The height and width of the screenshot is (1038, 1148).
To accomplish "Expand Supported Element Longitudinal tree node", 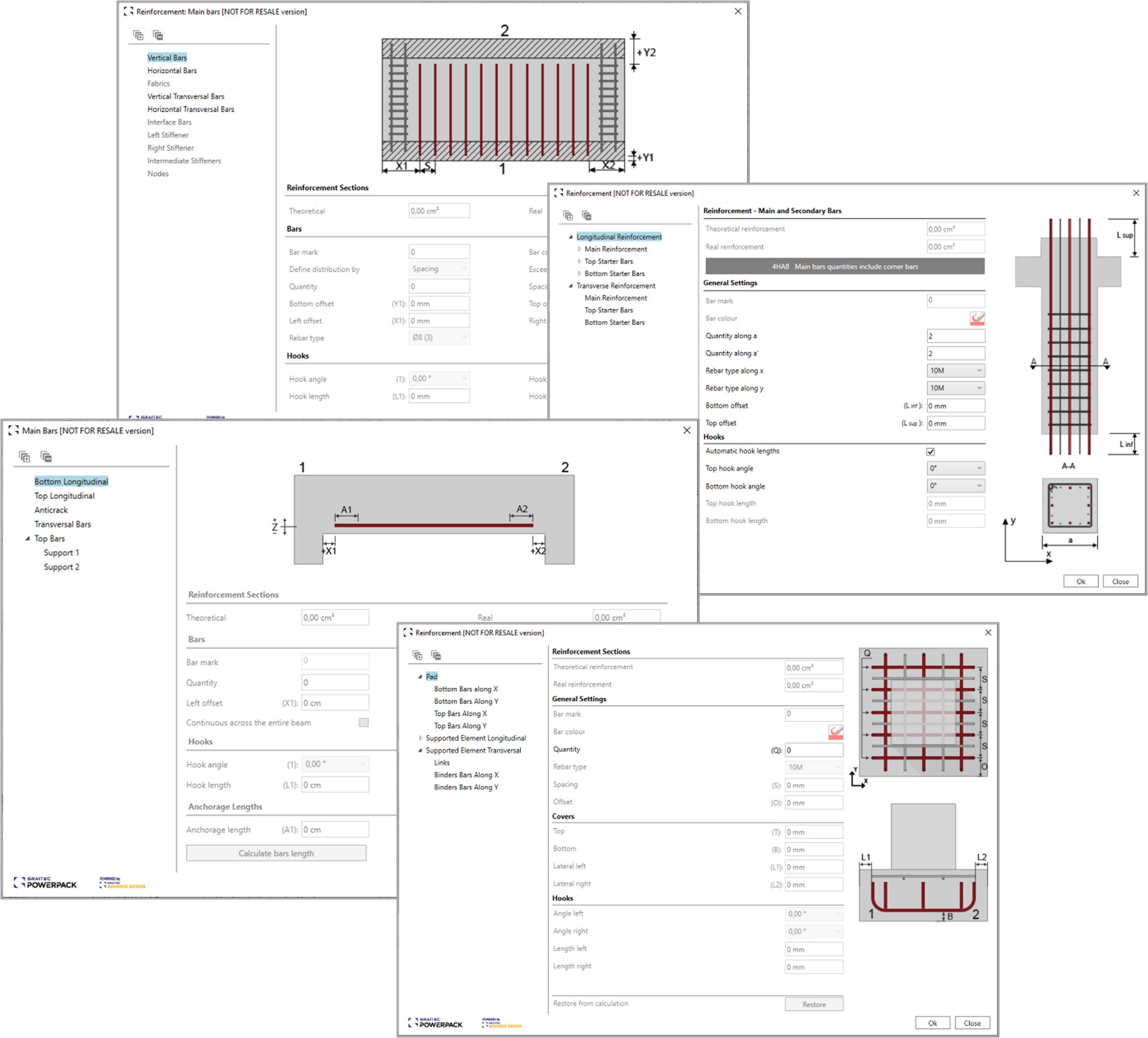I will click(x=421, y=738).
